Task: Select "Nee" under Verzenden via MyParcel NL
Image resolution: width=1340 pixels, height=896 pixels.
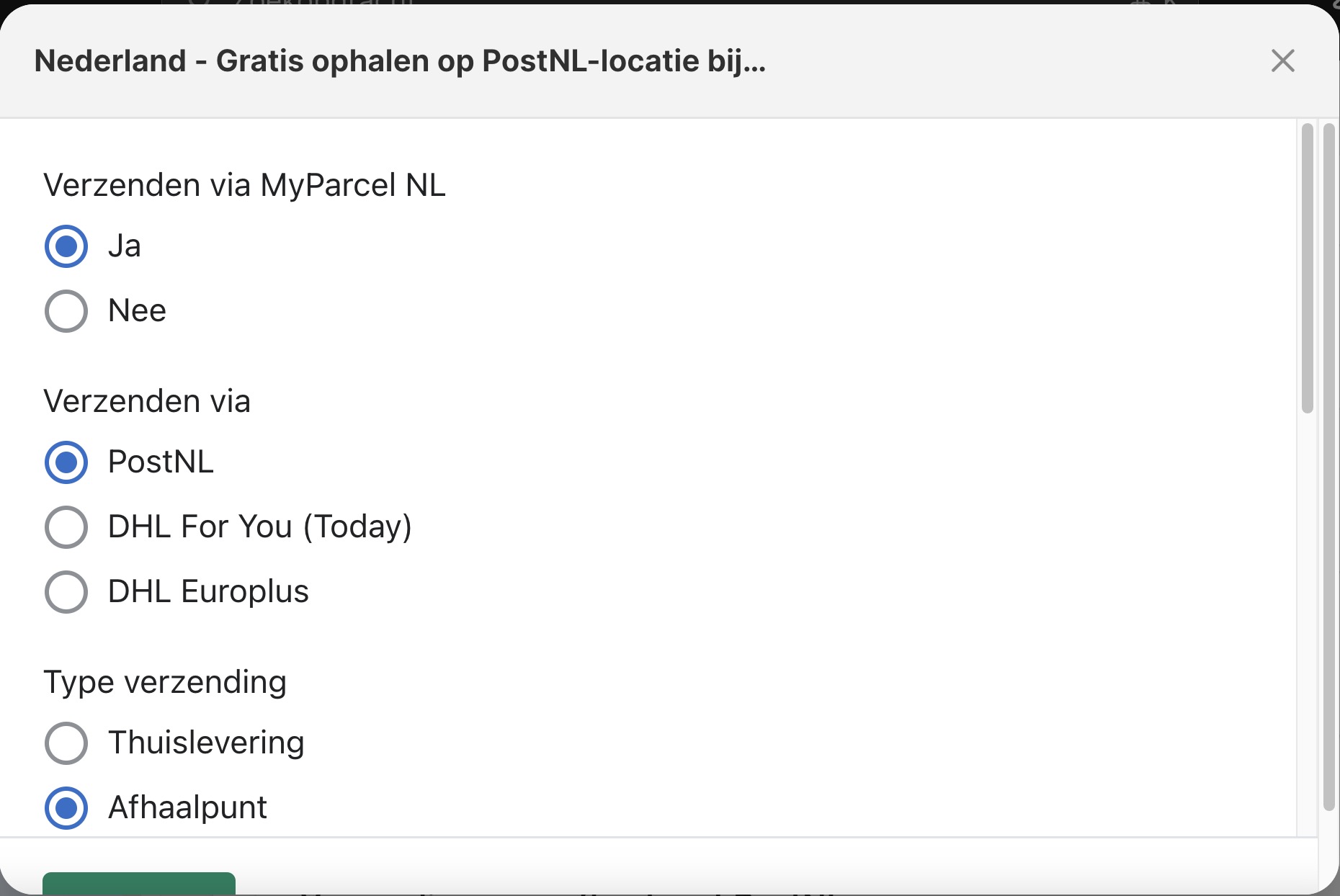Action: pos(66,311)
